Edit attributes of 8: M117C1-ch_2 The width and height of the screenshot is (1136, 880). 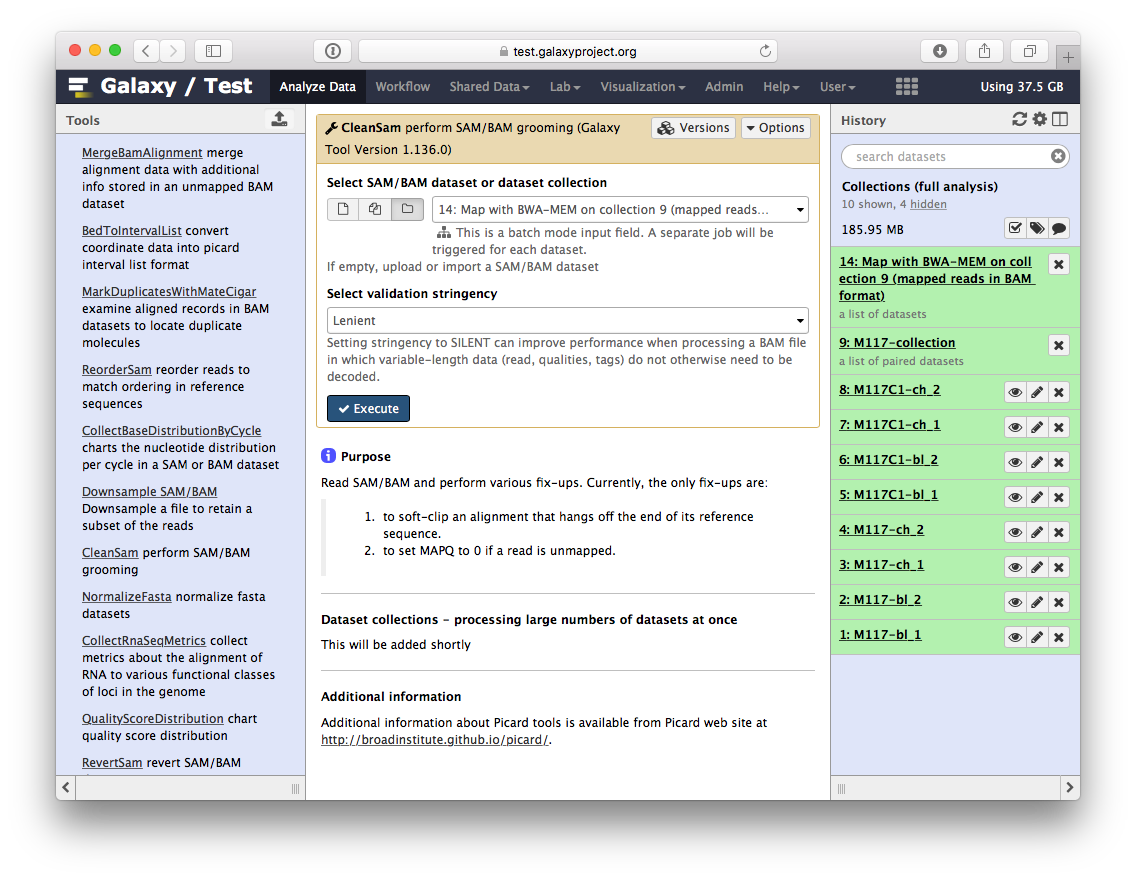click(x=1037, y=393)
